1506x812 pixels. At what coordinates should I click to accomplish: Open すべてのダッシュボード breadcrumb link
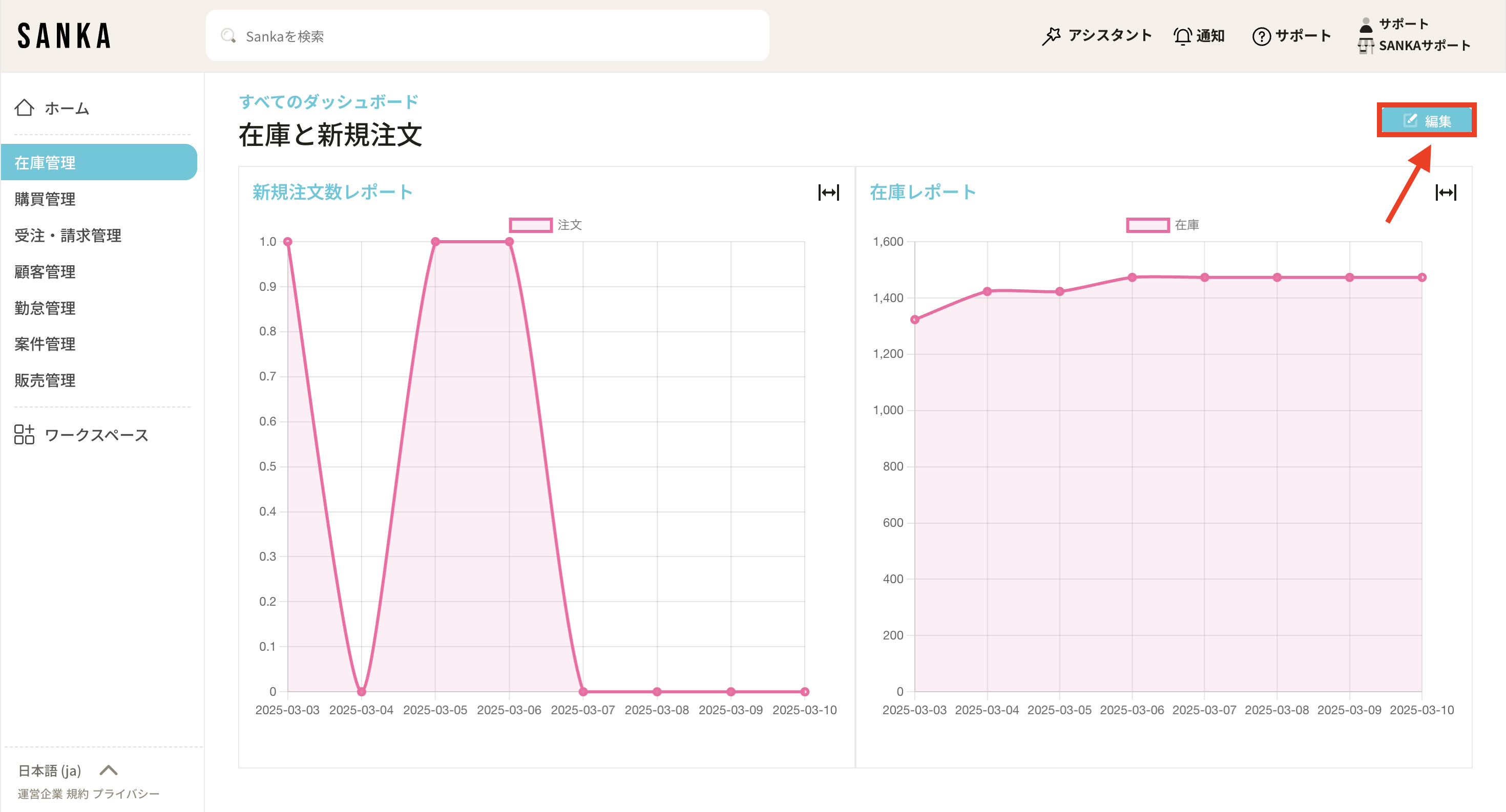(328, 102)
